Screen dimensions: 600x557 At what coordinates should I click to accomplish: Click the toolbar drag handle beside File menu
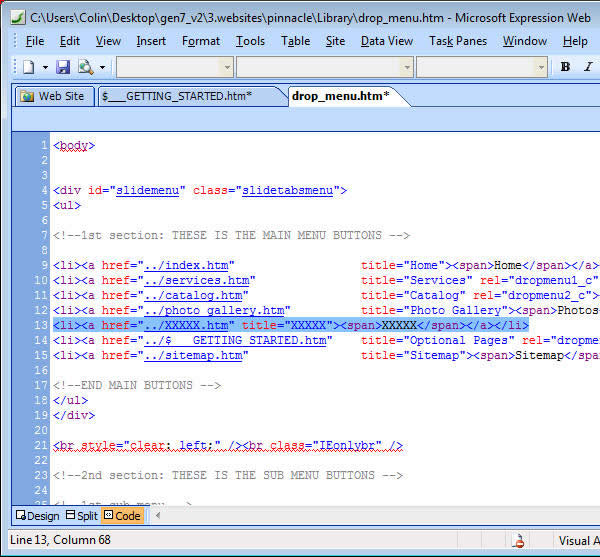(x=15, y=41)
